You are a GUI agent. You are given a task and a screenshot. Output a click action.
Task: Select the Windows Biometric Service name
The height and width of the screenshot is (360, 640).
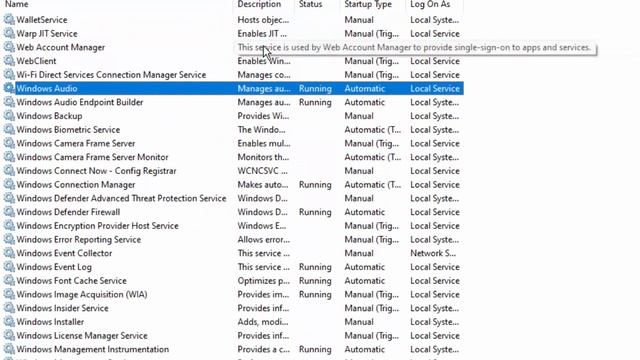[x=68, y=129]
